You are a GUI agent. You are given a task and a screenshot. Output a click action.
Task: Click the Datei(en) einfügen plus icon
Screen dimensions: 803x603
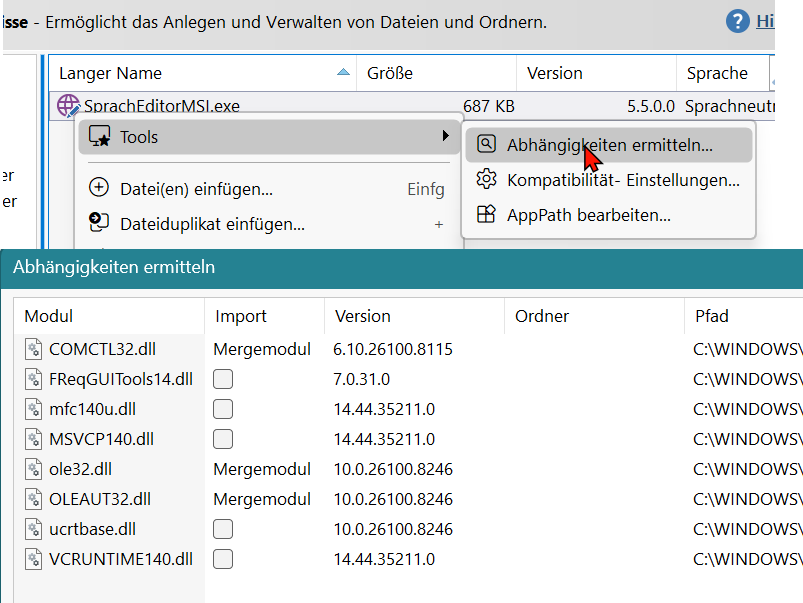[x=99, y=188]
